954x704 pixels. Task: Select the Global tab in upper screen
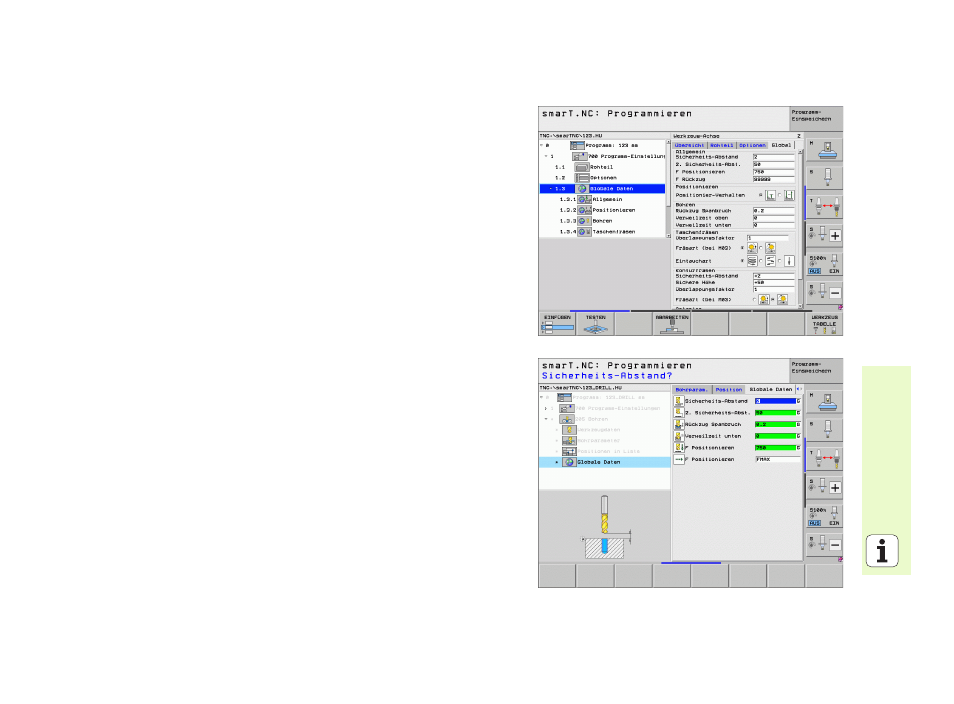(781, 145)
